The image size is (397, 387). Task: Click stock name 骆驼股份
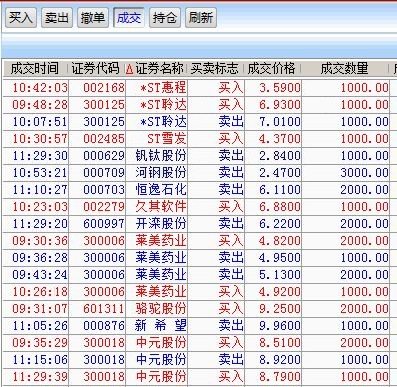[161, 309]
